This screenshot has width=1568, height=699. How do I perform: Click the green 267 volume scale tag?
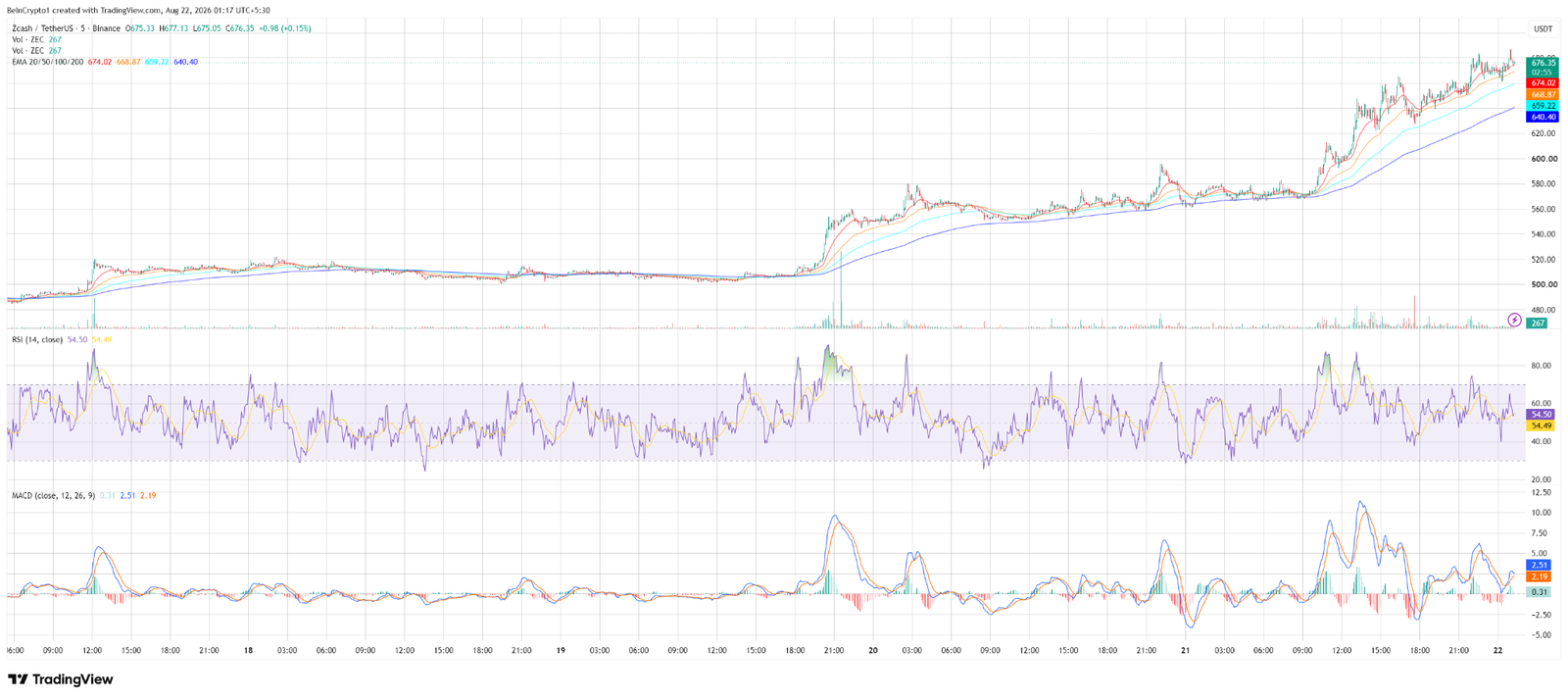click(x=1538, y=323)
